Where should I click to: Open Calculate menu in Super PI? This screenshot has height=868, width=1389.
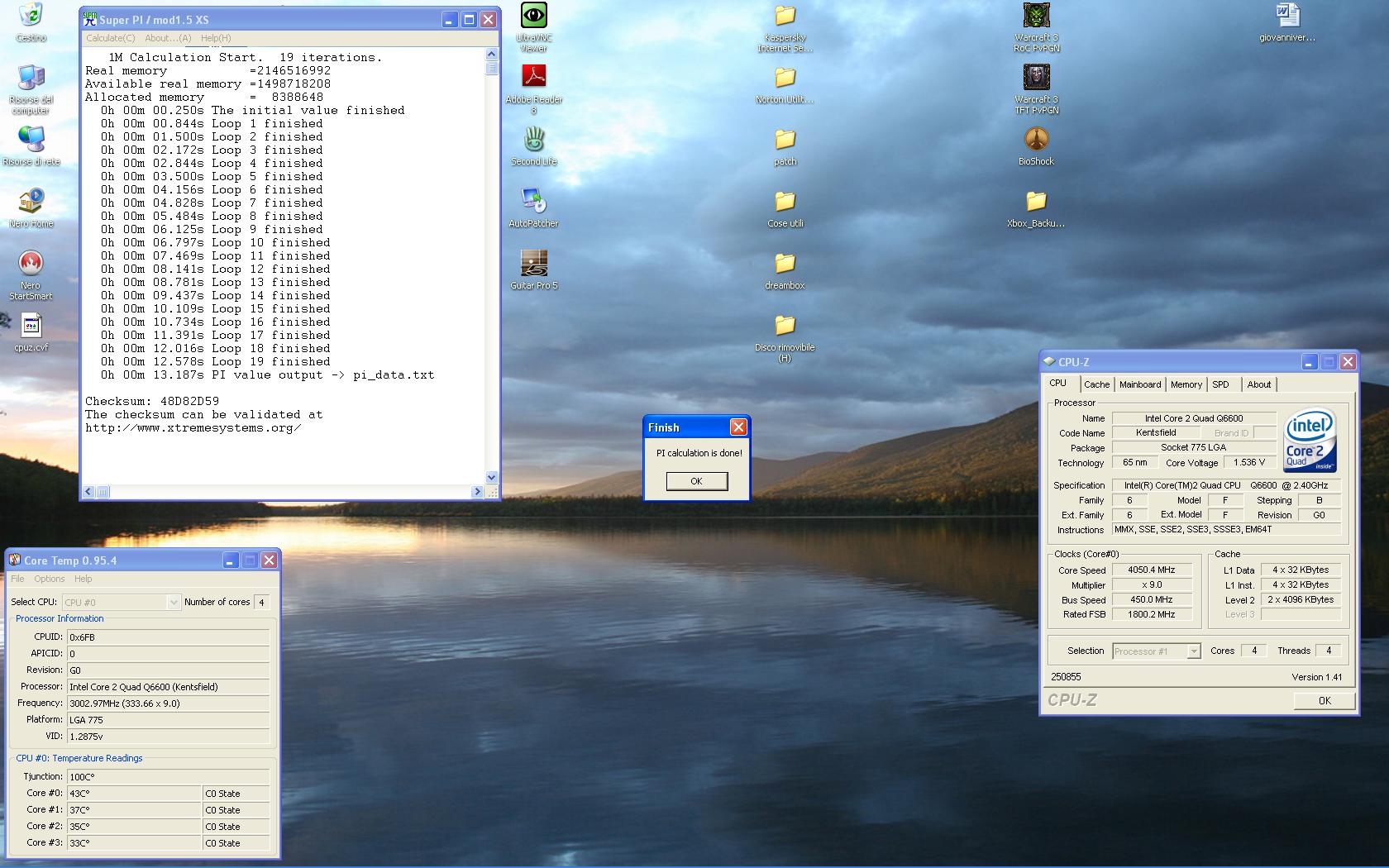tap(110, 38)
